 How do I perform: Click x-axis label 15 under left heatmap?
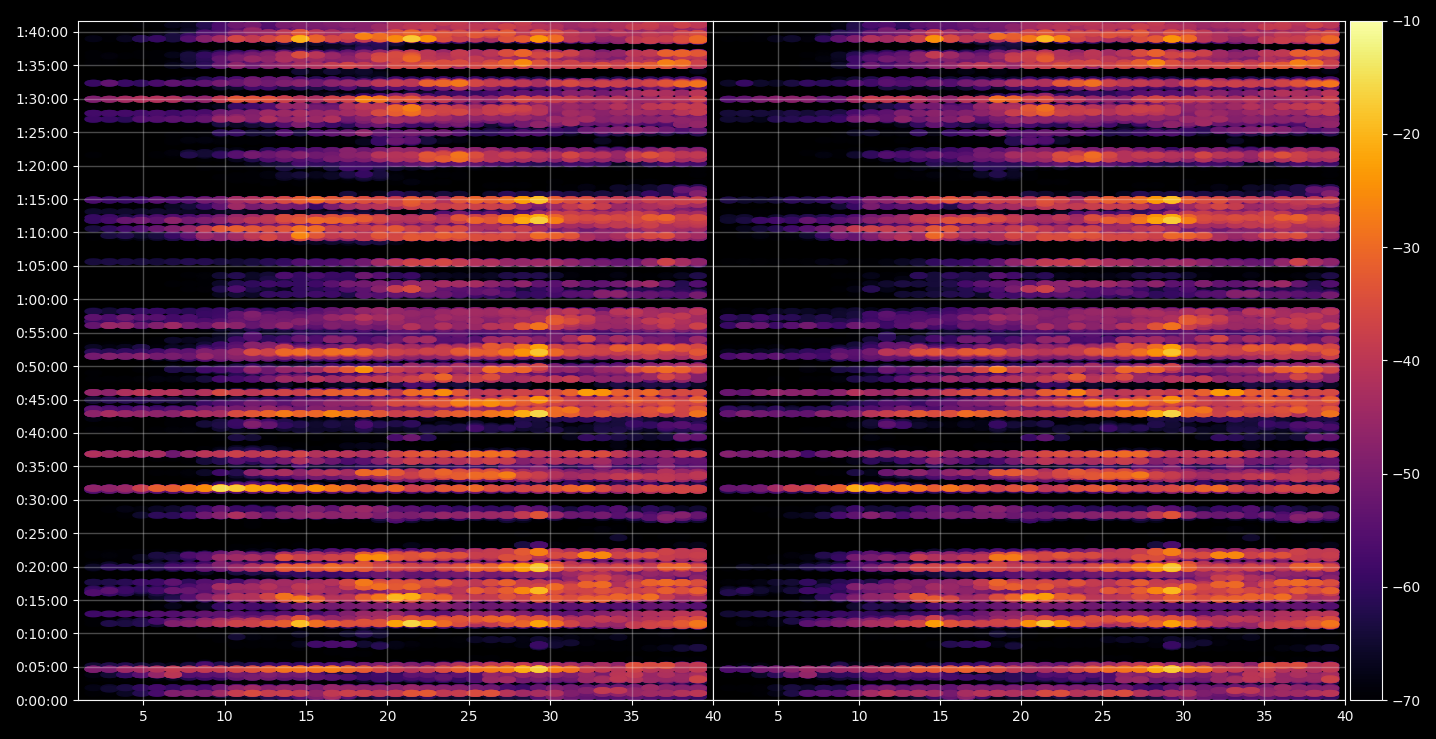tap(306, 716)
